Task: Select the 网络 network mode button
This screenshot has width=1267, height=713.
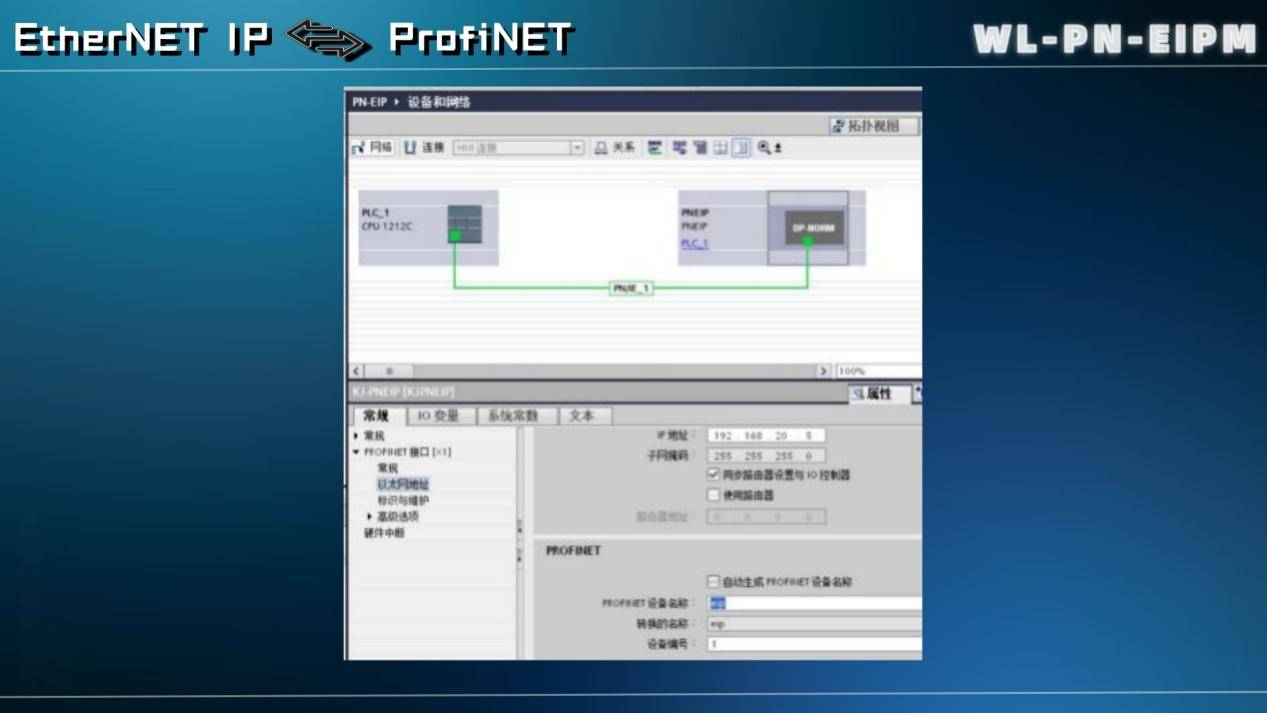Action: (x=372, y=147)
